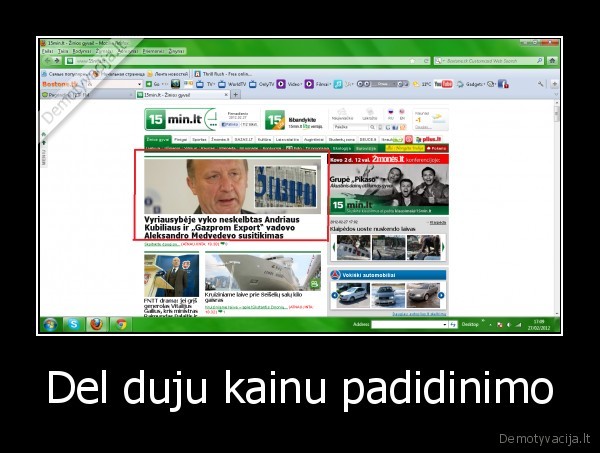Click the site search field Paieška
The image size is (600, 453).
pos(350,127)
